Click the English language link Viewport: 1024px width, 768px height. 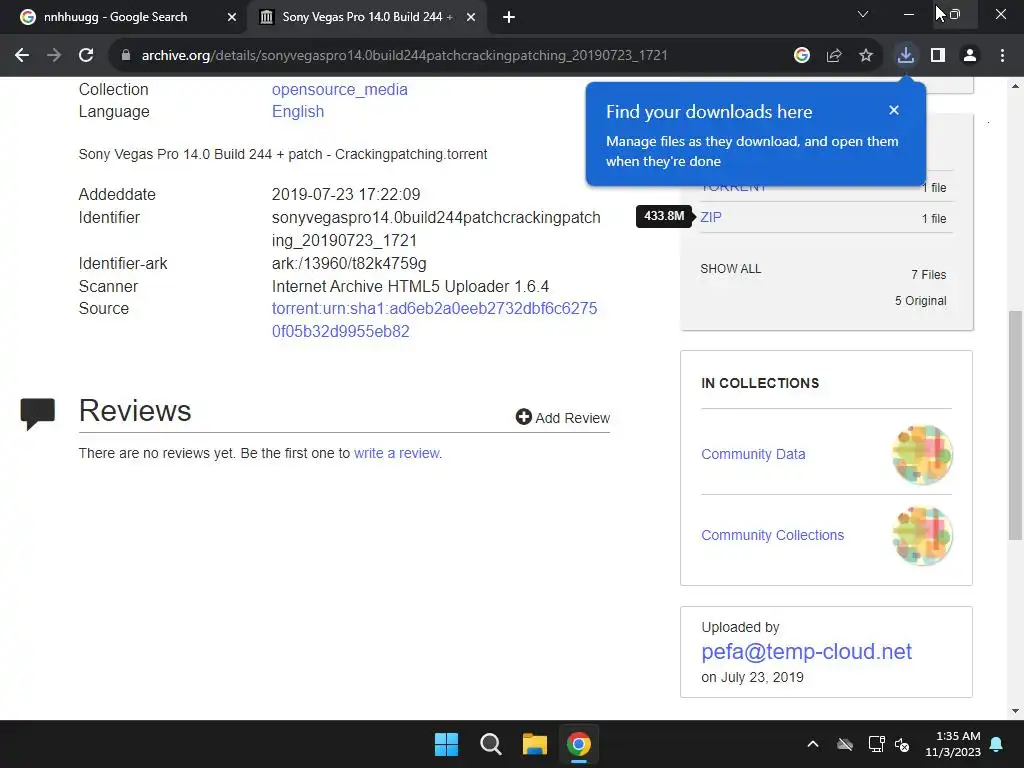point(298,112)
